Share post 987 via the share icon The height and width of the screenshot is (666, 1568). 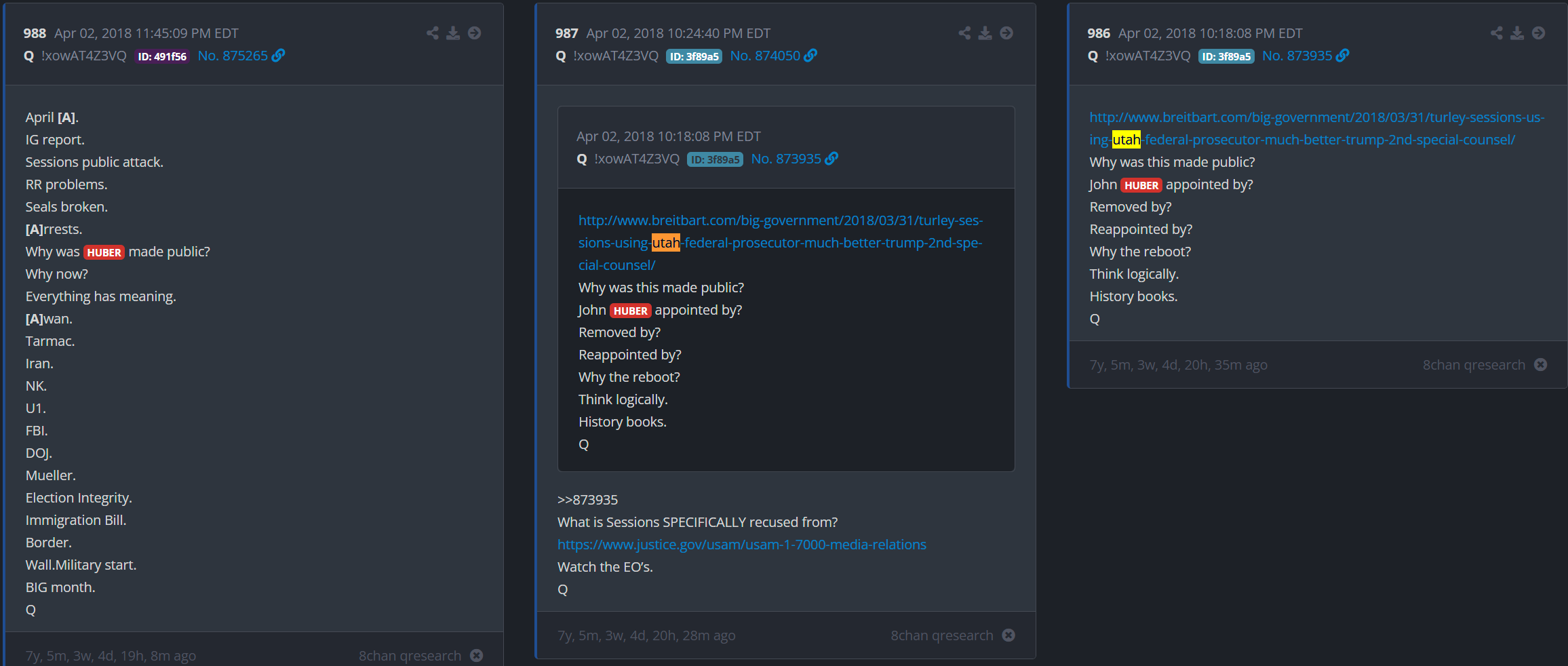(964, 33)
